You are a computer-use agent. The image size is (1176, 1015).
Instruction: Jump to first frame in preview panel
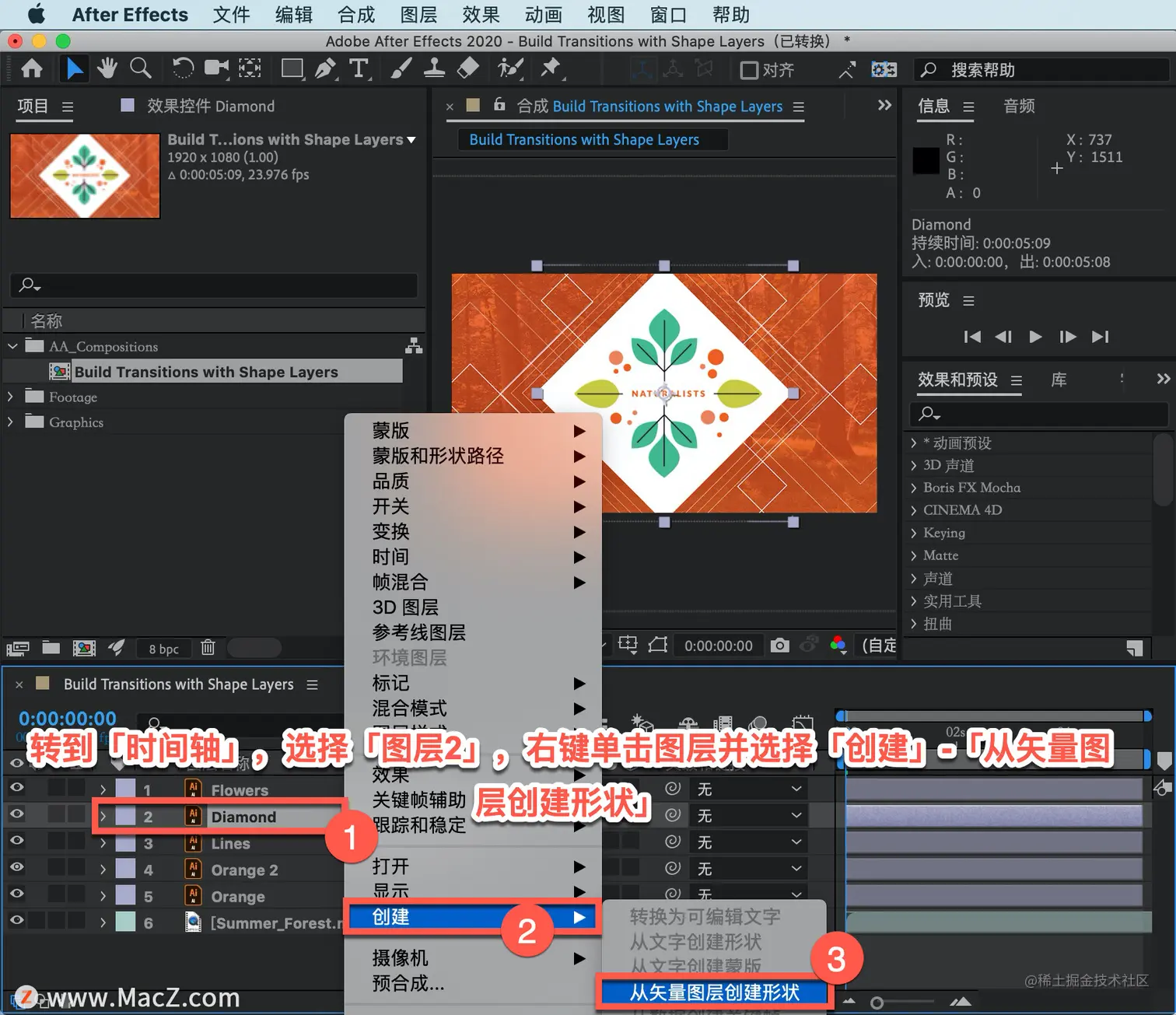point(972,337)
